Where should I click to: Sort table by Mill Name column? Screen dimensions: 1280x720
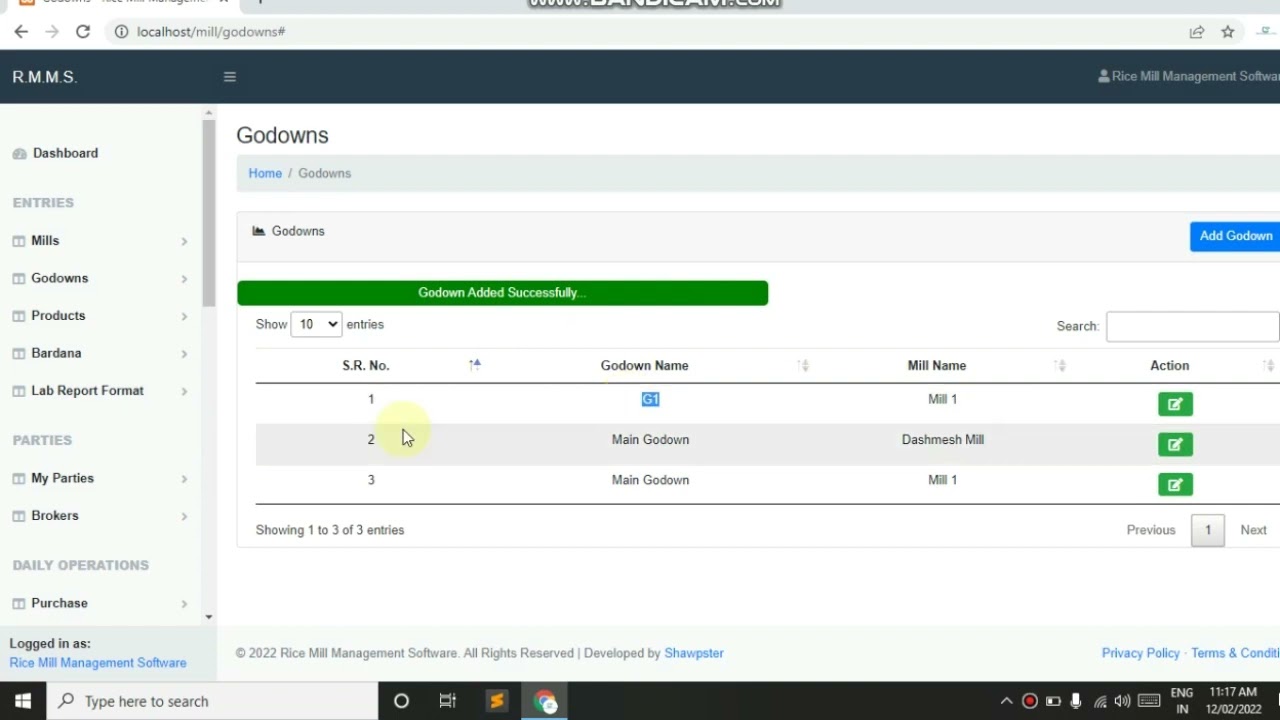(937, 366)
